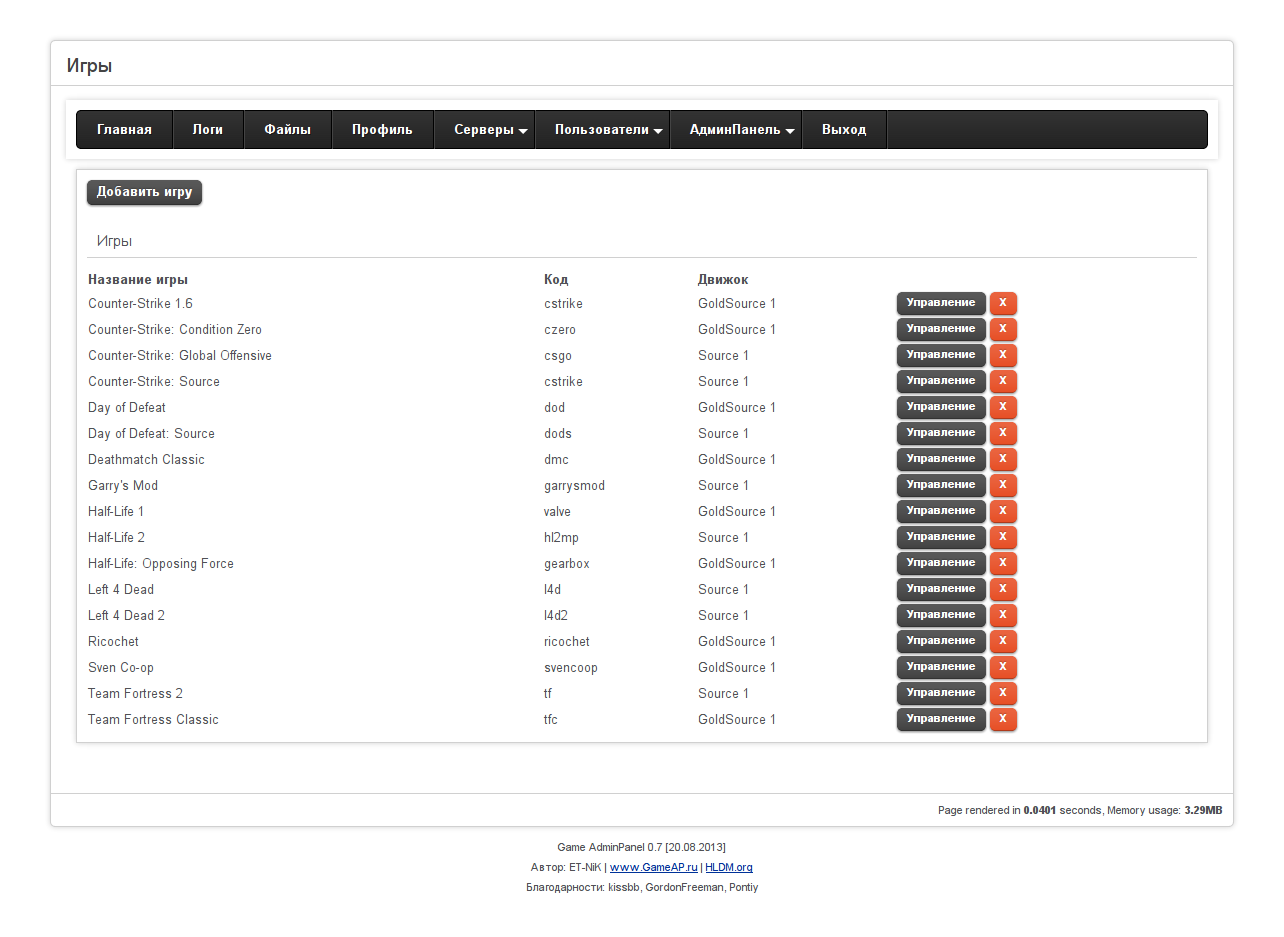Follow the HLDM.org footer link
Viewport: 1284px width, 937px height.
pos(728,867)
